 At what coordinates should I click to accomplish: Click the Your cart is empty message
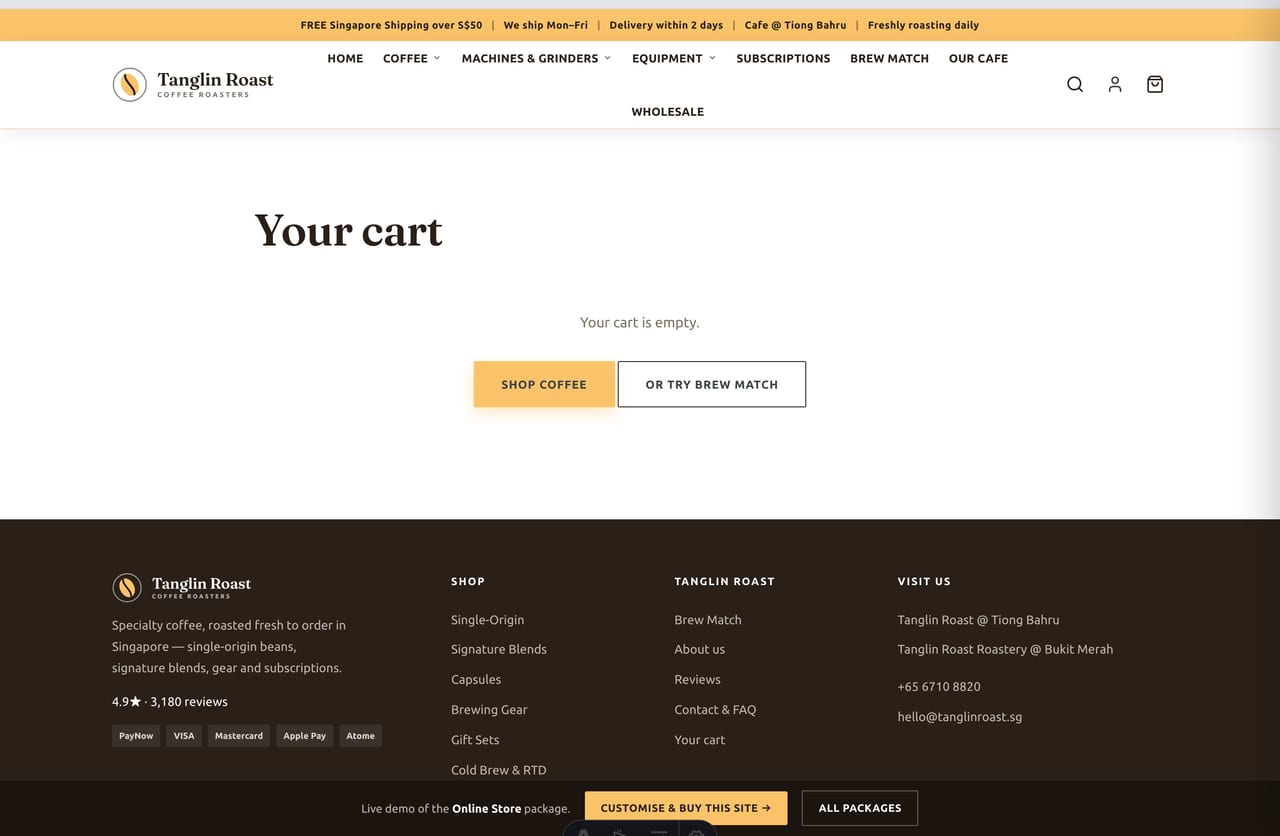640,323
